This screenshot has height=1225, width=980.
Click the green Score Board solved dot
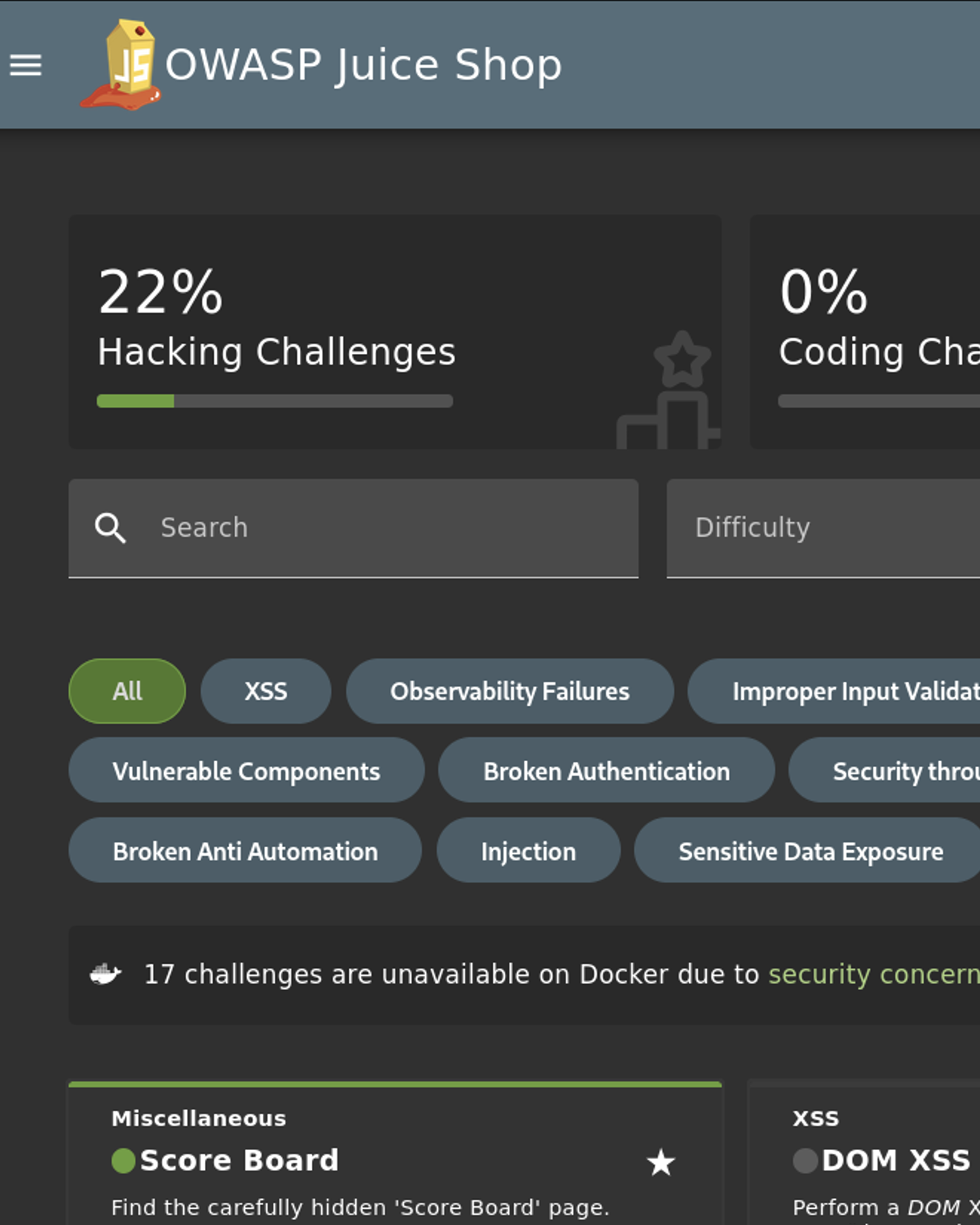click(x=123, y=1160)
